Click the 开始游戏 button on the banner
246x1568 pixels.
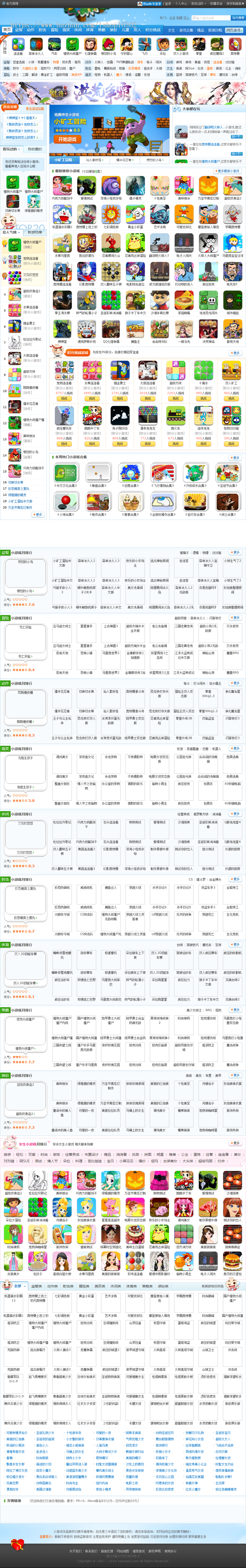[68, 139]
